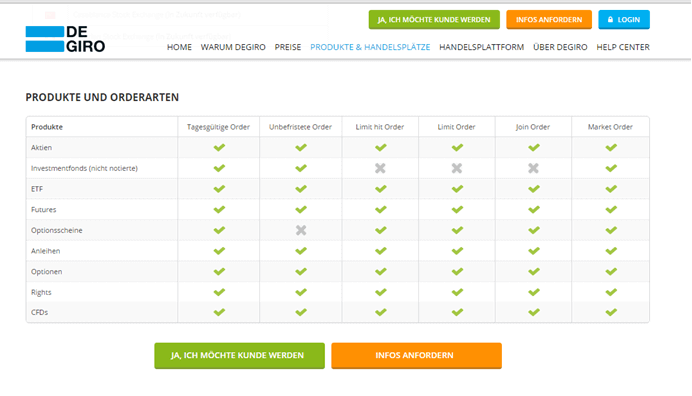The image size is (692, 396).
Task: Click the 'Unbefristete Order' column header
Action: [301, 127]
